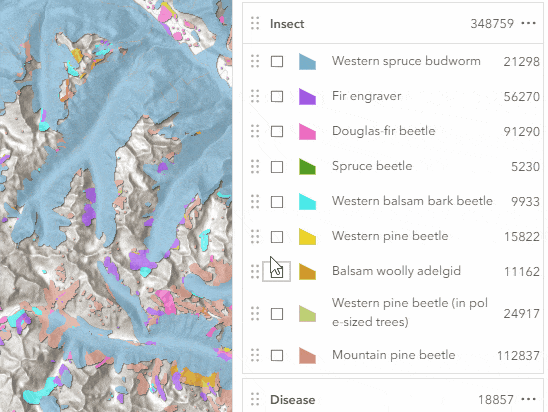Open the Insect layer options ellipsis menu

tap(528, 23)
